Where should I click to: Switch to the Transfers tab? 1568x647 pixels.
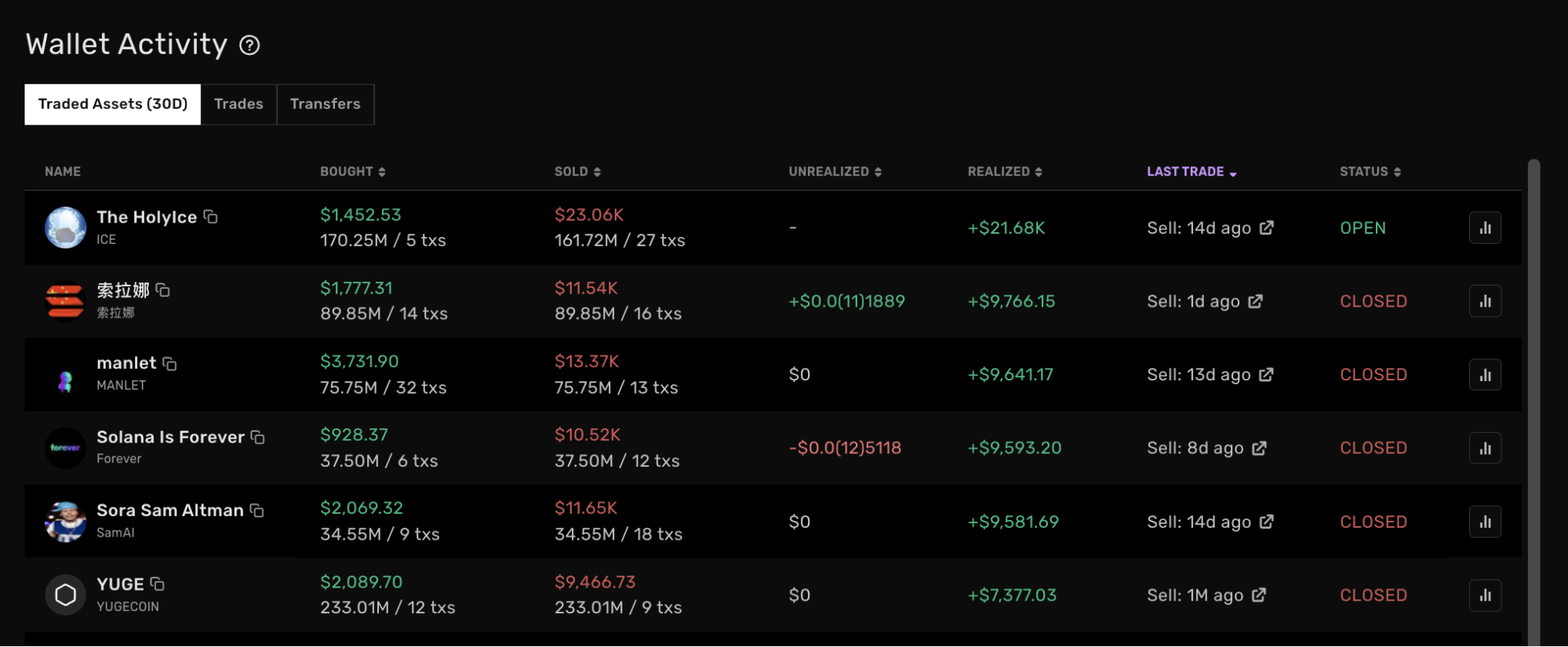(325, 104)
